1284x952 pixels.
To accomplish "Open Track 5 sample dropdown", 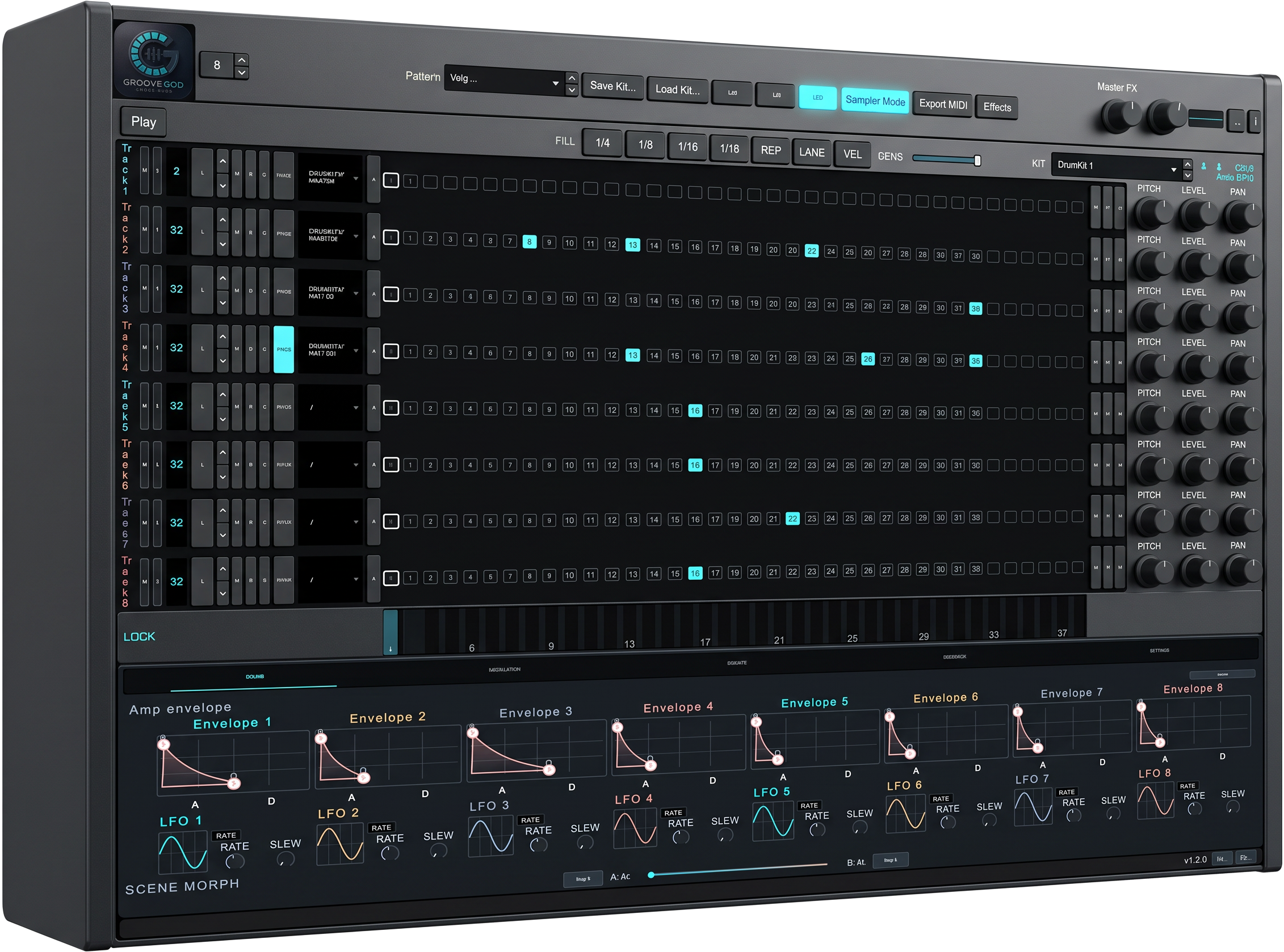I will pyautogui.click(x=331, y=407).
